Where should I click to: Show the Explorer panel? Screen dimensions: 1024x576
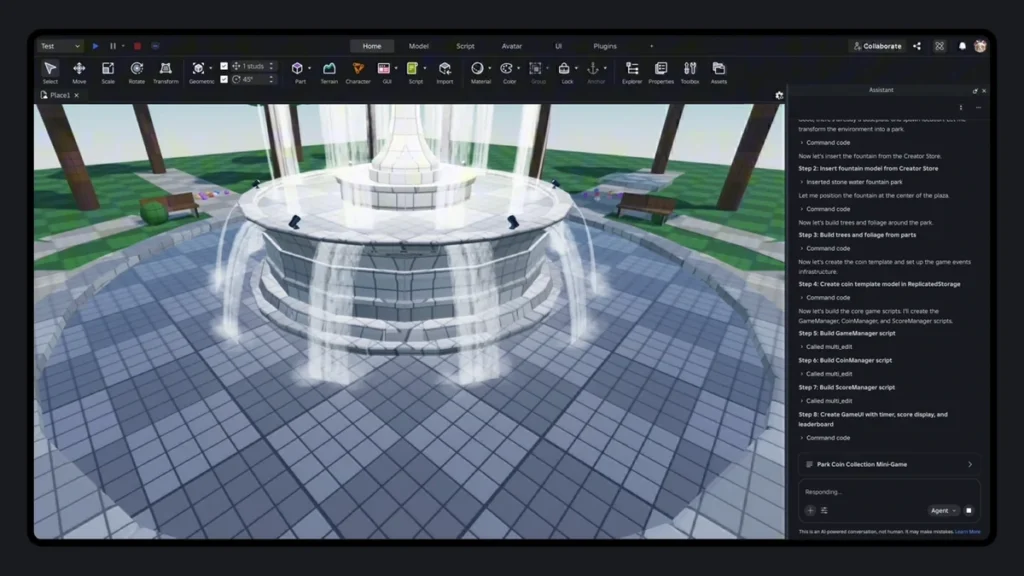point(632,68)
